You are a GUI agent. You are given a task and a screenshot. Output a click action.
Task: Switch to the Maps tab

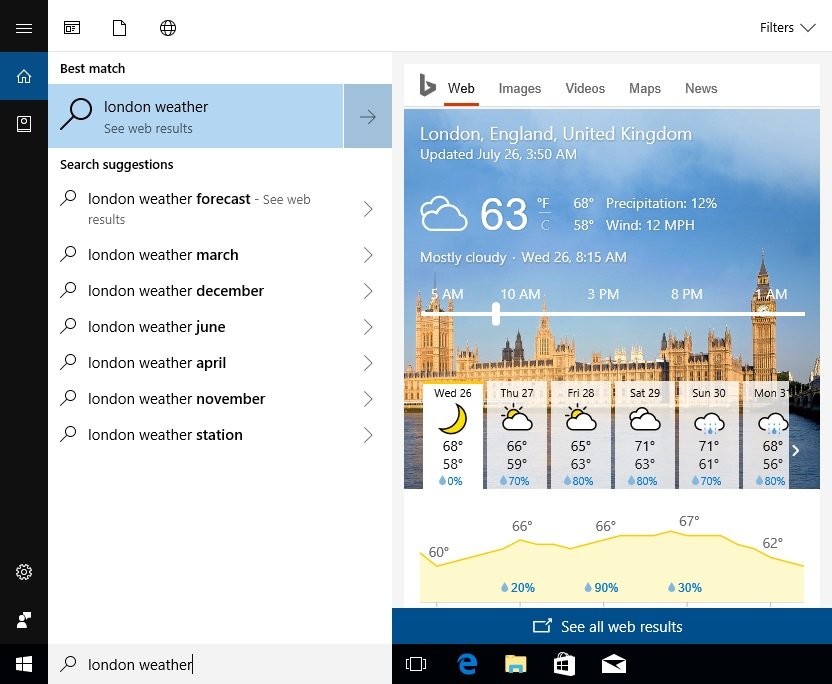pyautogui.click(x=644, y=88)
